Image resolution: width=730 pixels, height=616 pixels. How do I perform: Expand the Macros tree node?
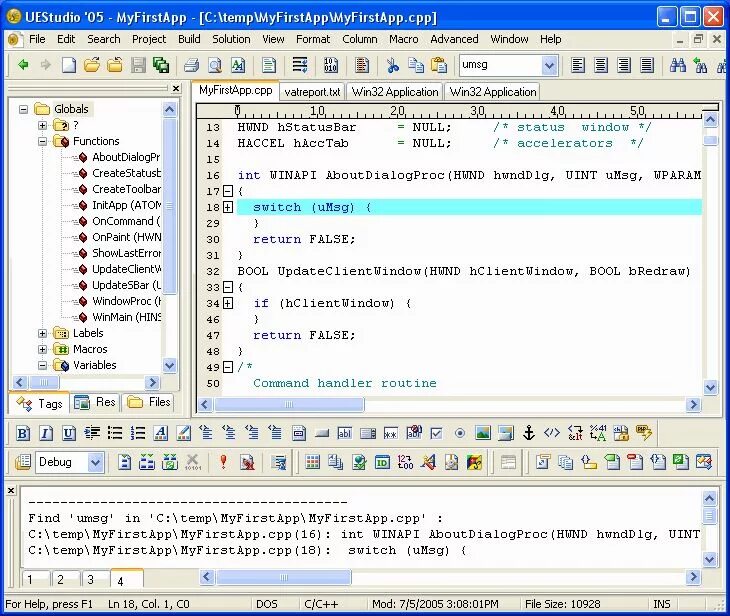point(42,349)
